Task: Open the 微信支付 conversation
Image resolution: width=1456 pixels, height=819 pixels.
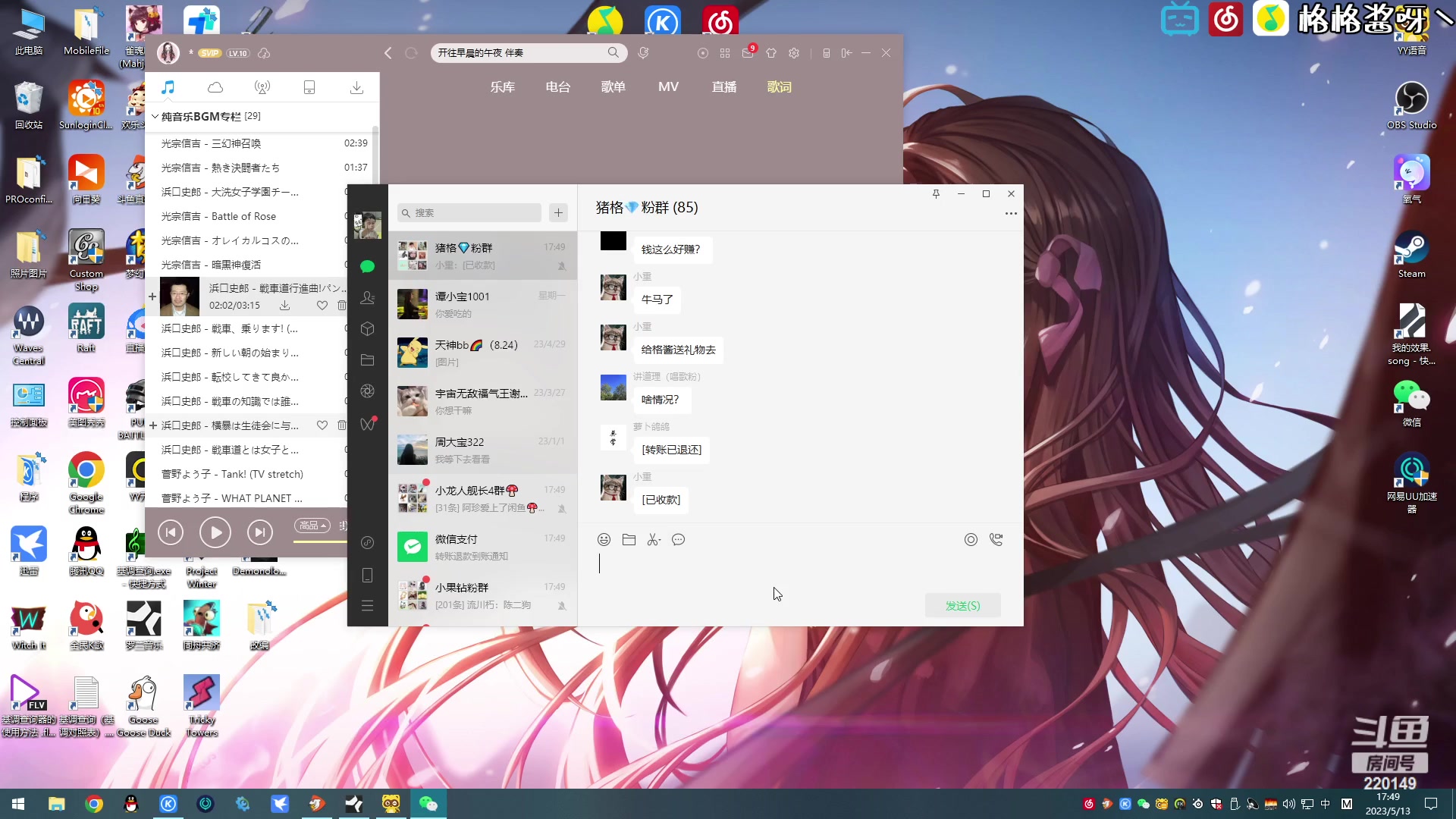Action: click(482, 547)
